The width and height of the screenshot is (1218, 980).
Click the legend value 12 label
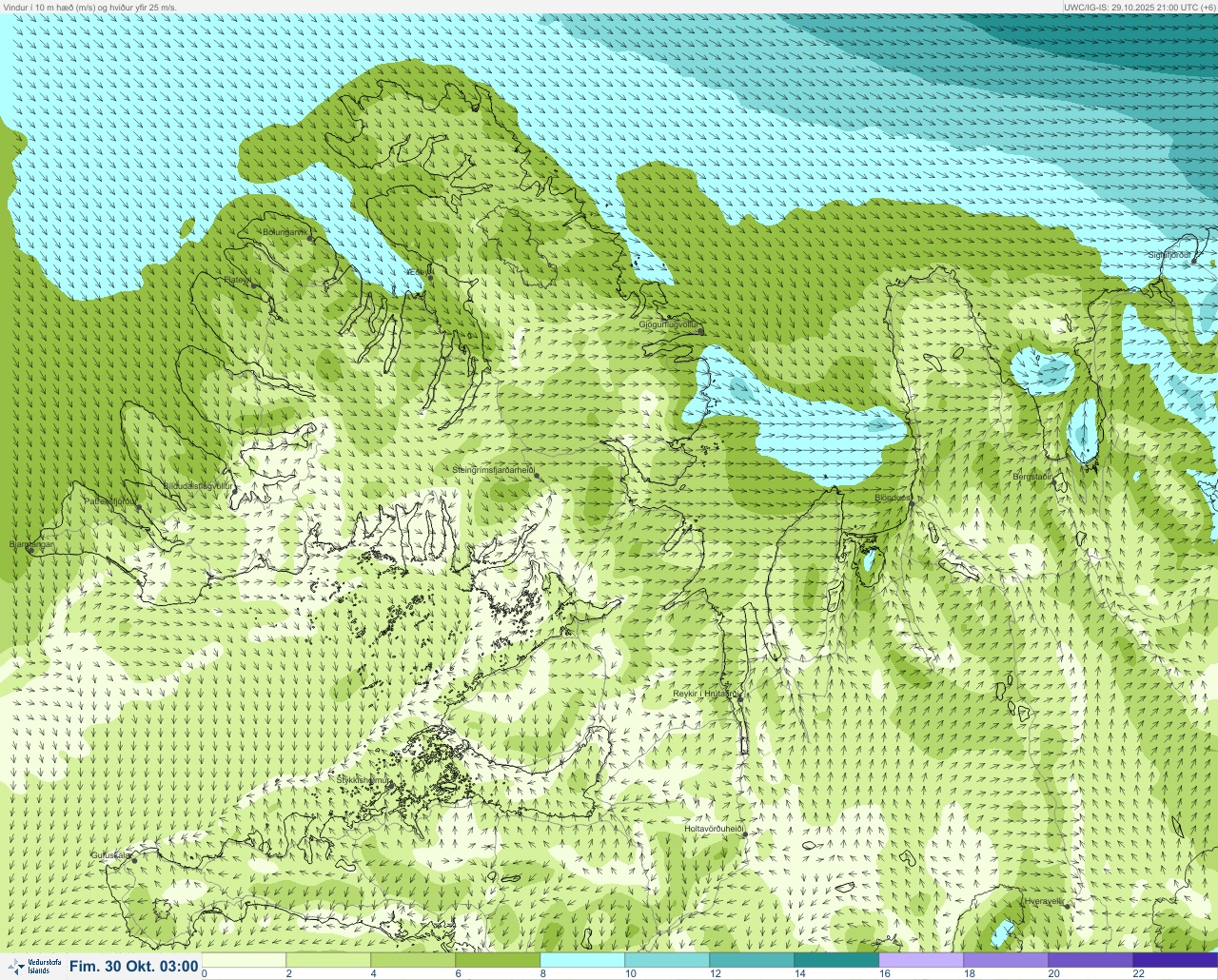pos(715,973)
